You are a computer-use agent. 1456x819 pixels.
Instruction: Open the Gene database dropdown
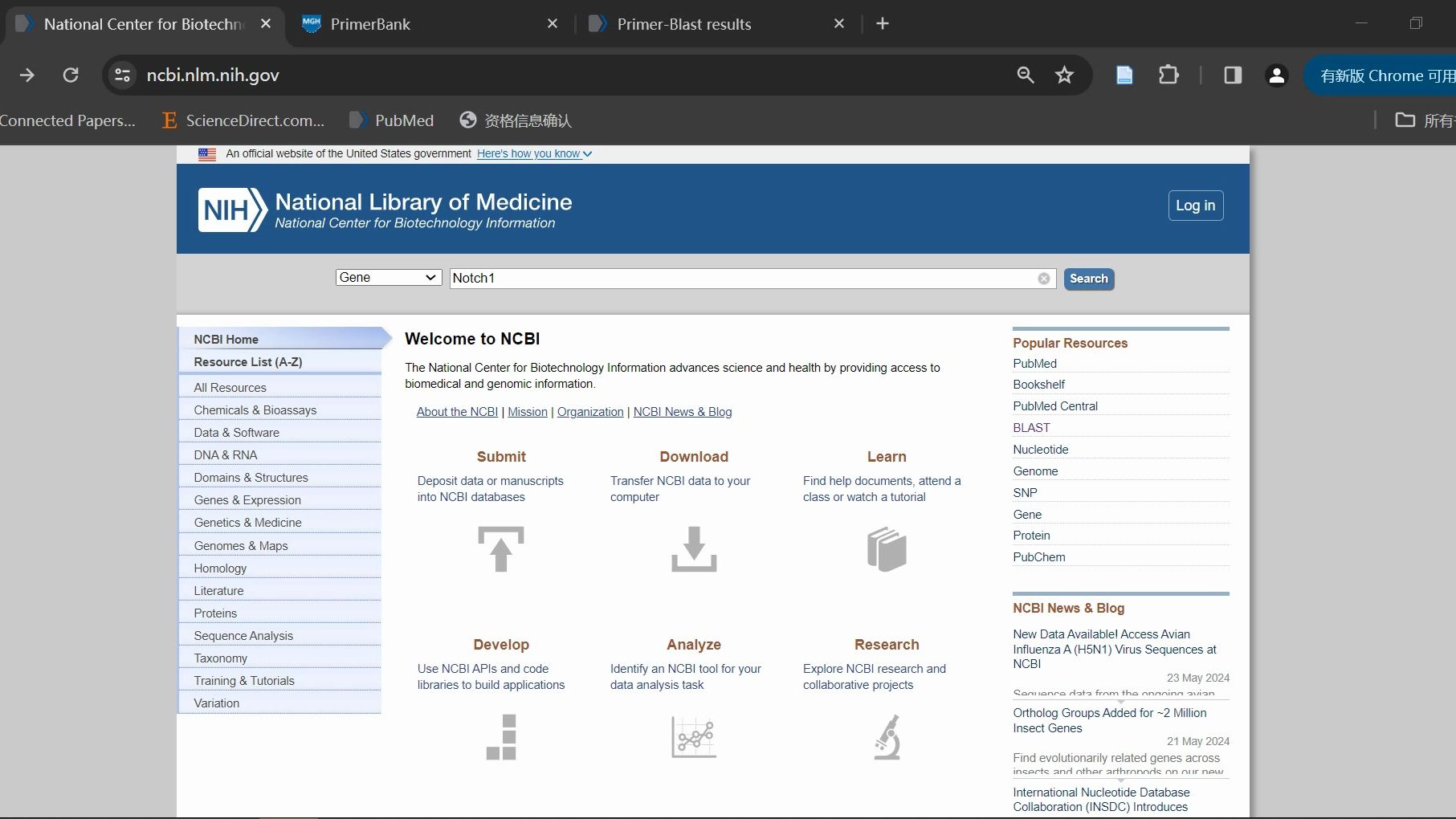389,277
